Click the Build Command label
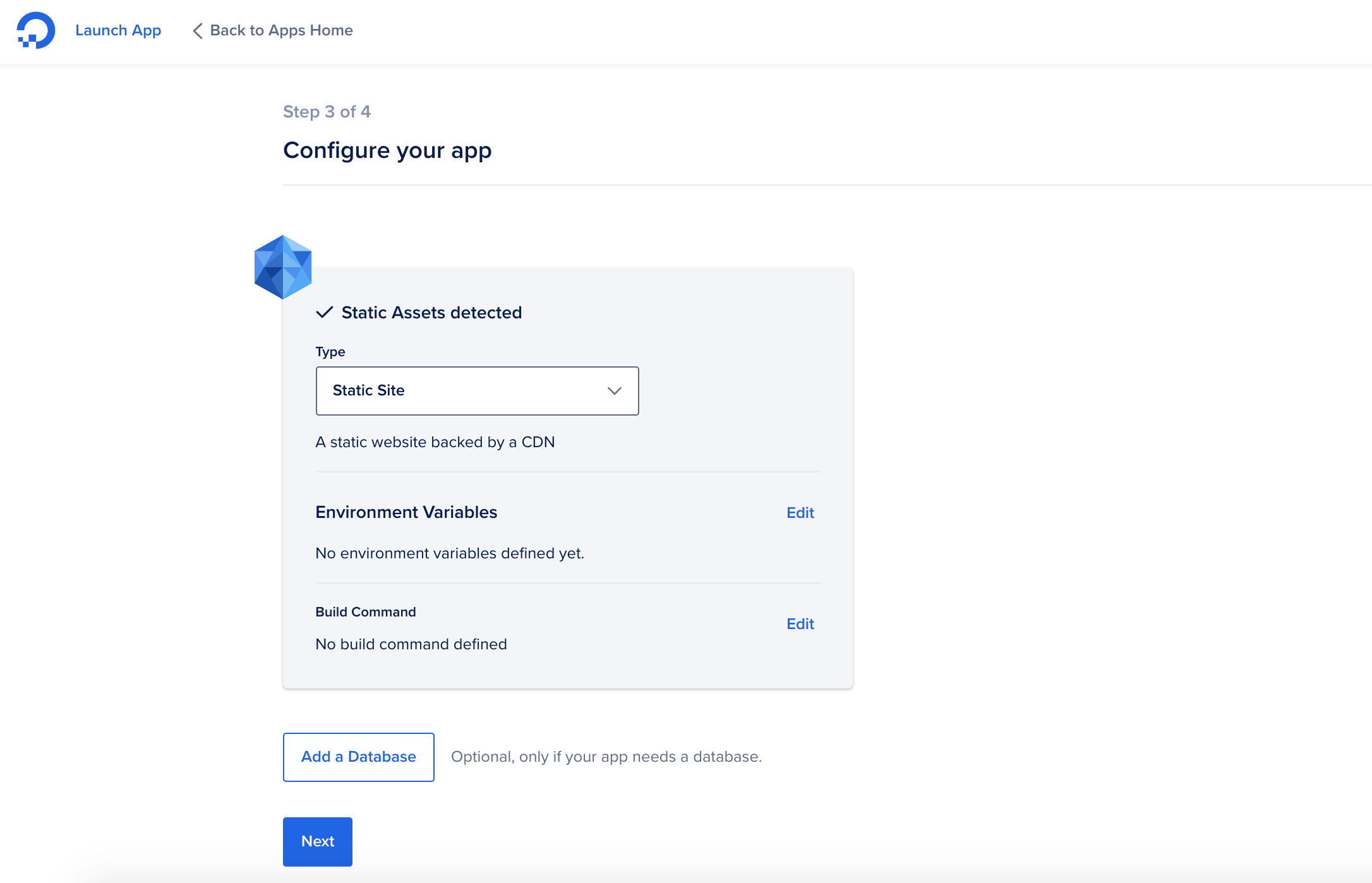The height and width of the screenshot is (883, 1372). (x=366, y=612)
